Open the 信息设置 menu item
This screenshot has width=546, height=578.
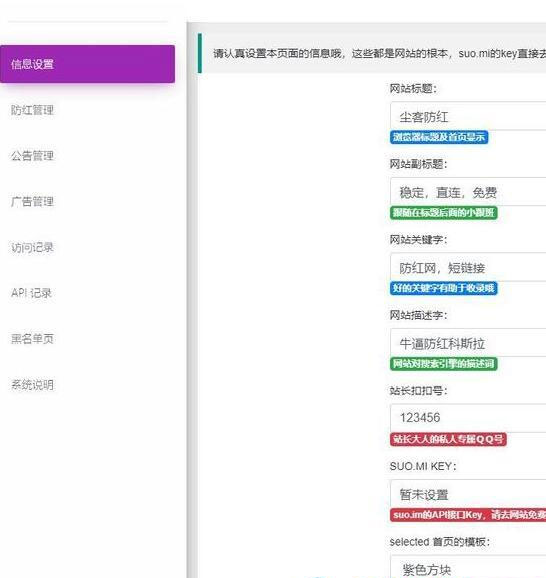pyautogui.click(x=87, y=64)
